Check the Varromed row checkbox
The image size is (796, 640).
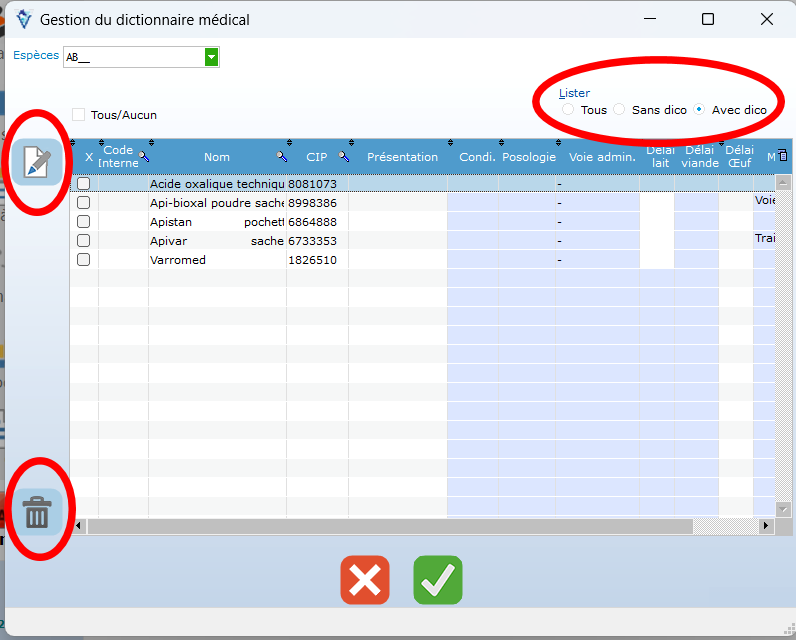[x=83, y=260]
